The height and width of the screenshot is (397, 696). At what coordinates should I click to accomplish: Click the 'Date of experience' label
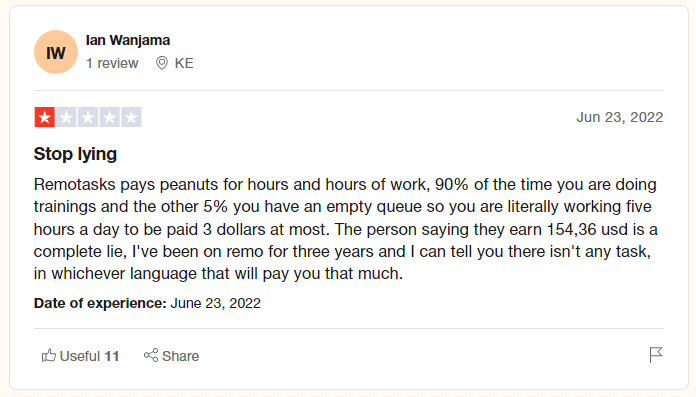100,303
